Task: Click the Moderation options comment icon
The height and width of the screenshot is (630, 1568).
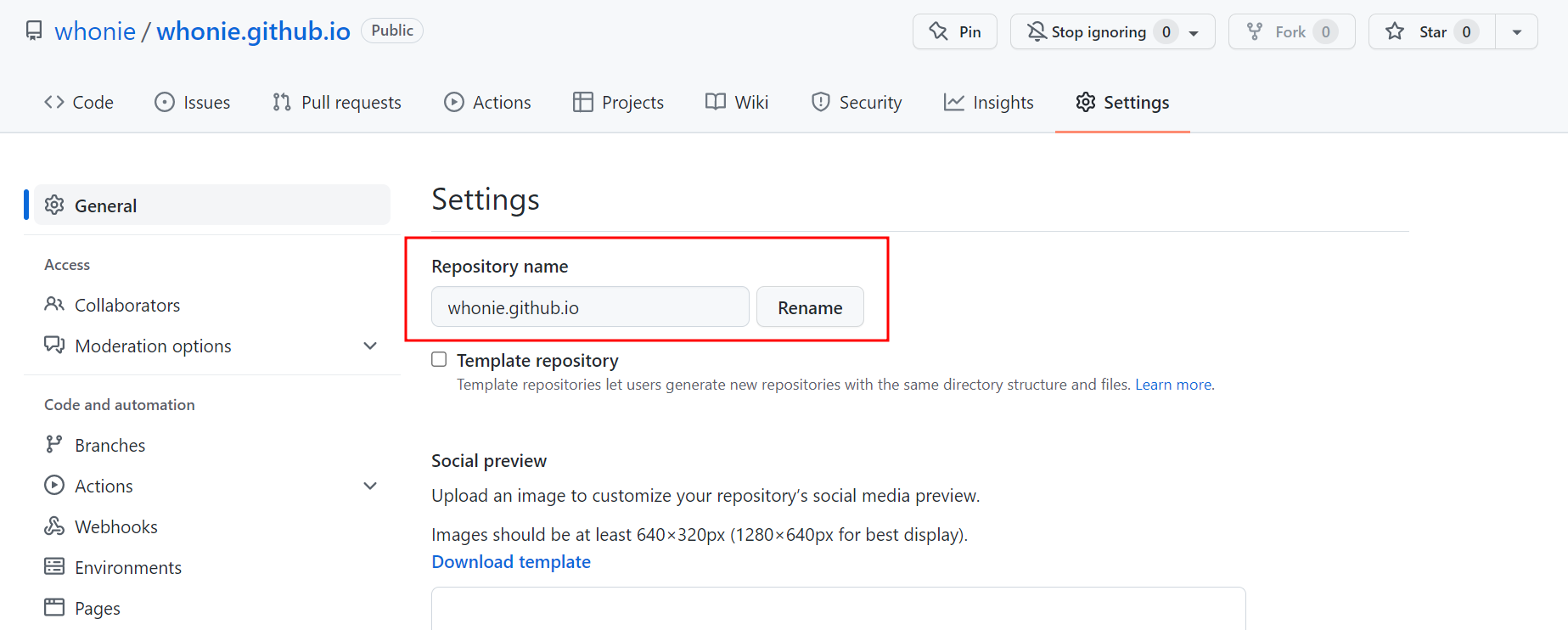Action: (54, 345)
